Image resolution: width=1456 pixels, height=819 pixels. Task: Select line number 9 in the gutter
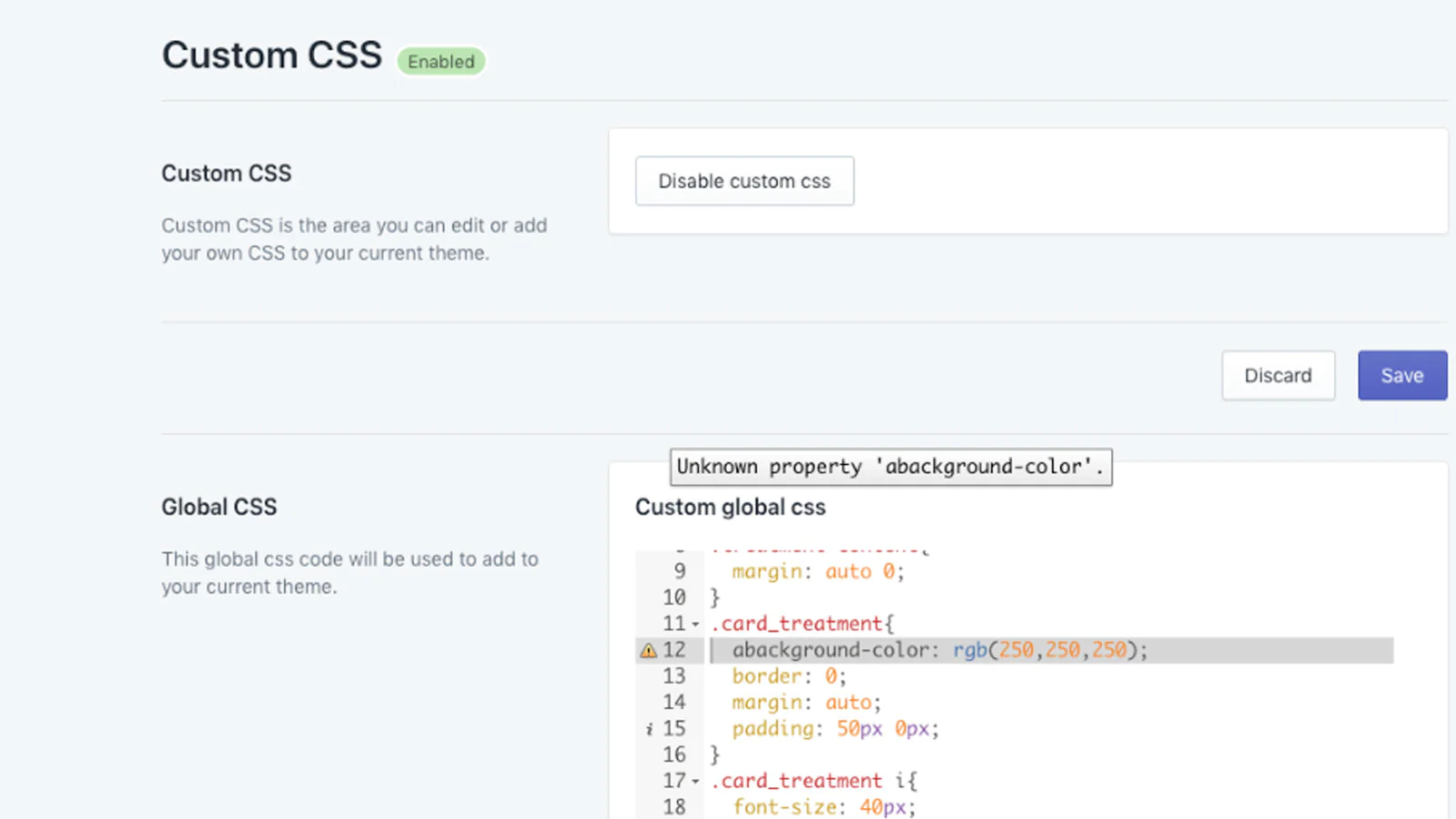[679, 571]
